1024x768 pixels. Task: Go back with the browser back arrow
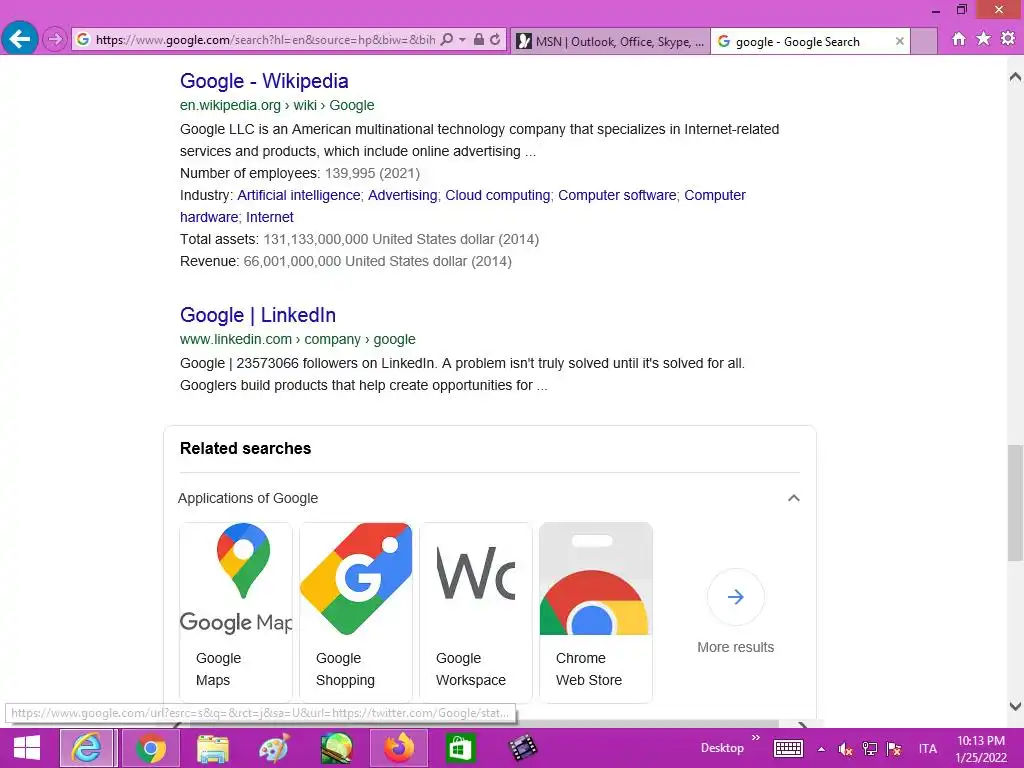click(20, 39)
